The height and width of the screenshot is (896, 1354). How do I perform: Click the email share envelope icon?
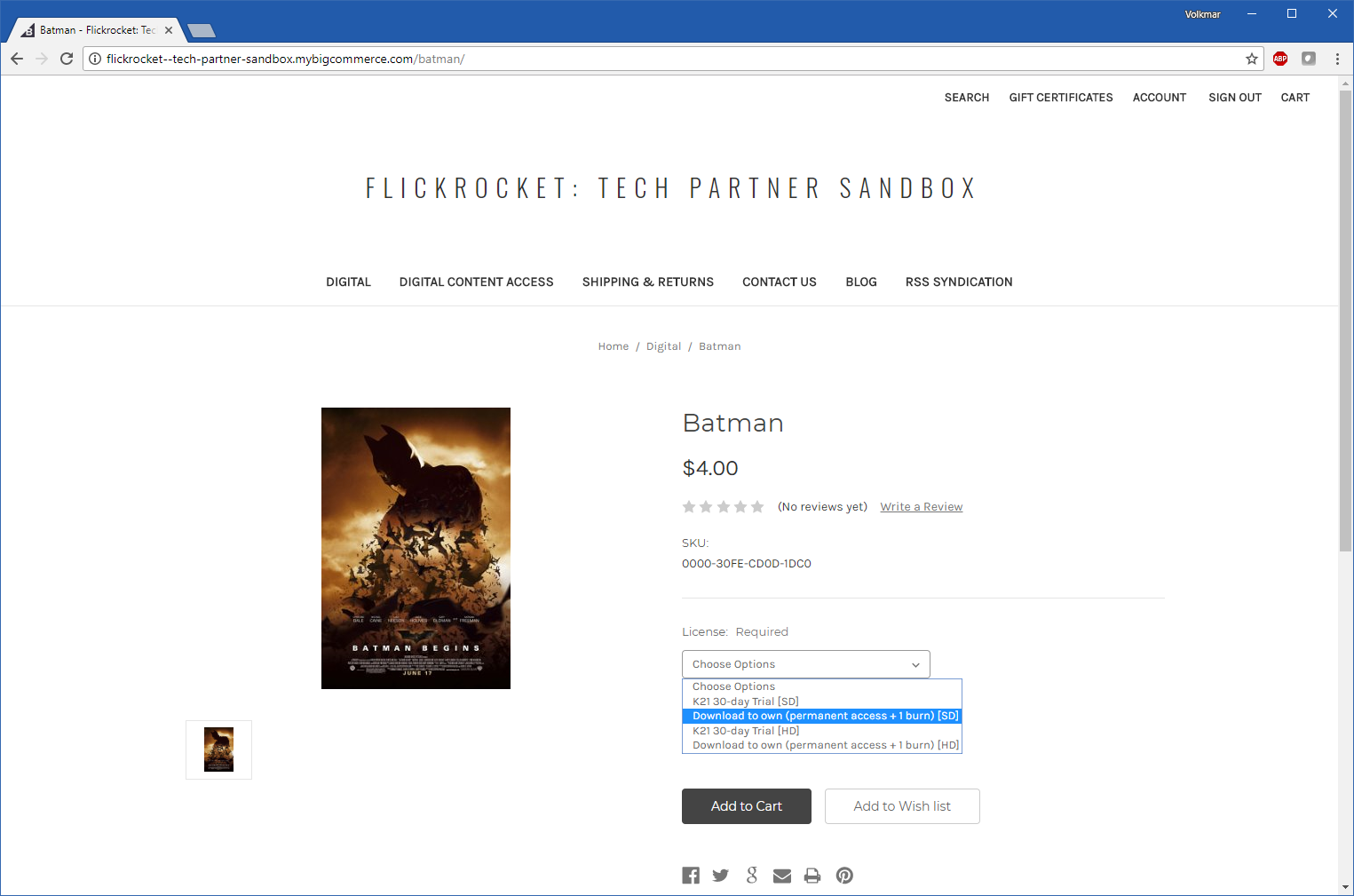[782, 876]
